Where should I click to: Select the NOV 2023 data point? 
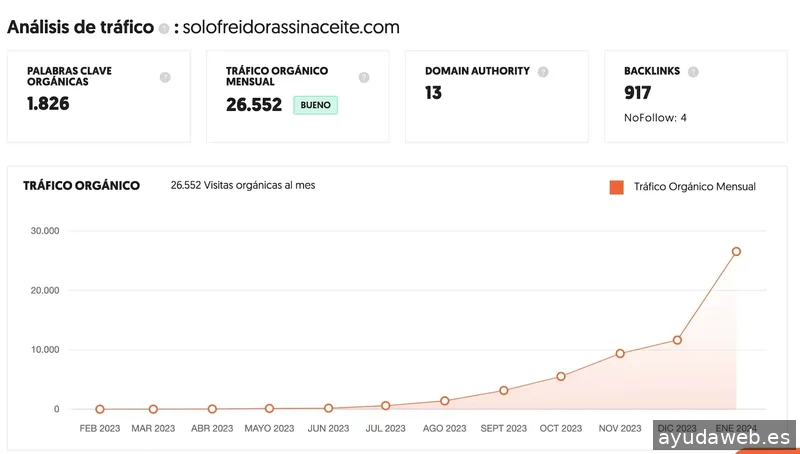point(620,354)
